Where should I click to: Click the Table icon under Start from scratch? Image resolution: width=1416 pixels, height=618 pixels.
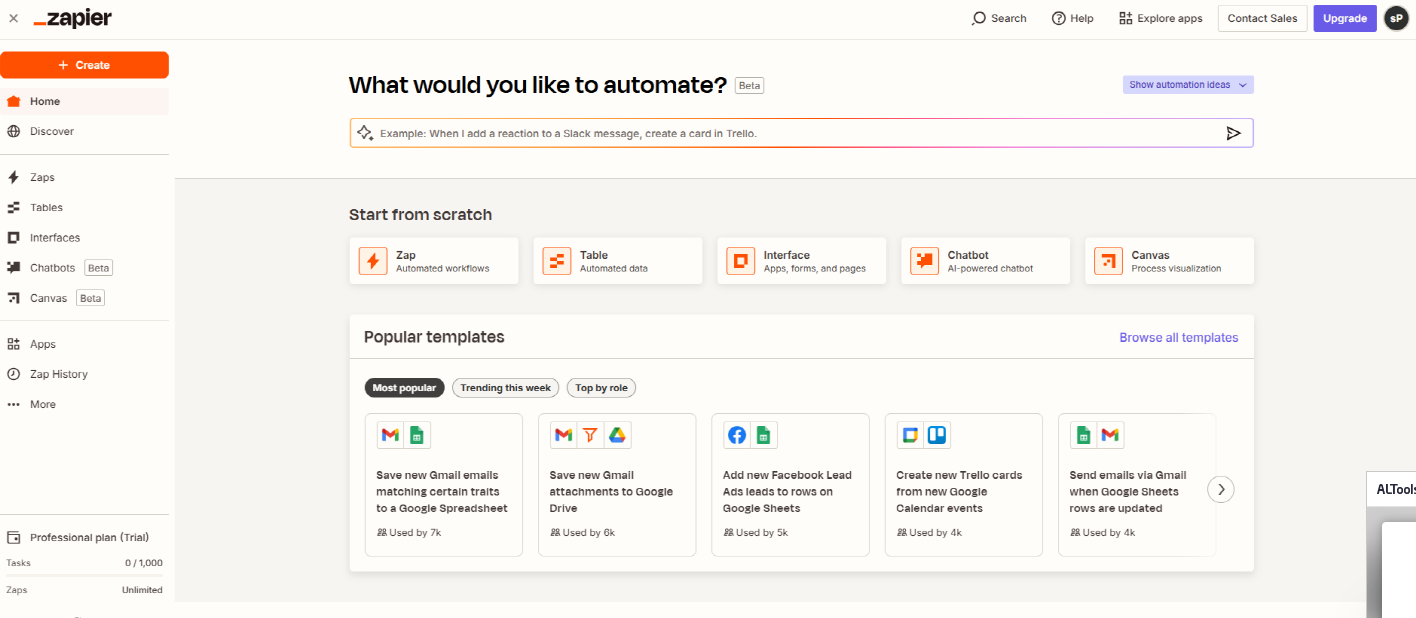[557, 261]
